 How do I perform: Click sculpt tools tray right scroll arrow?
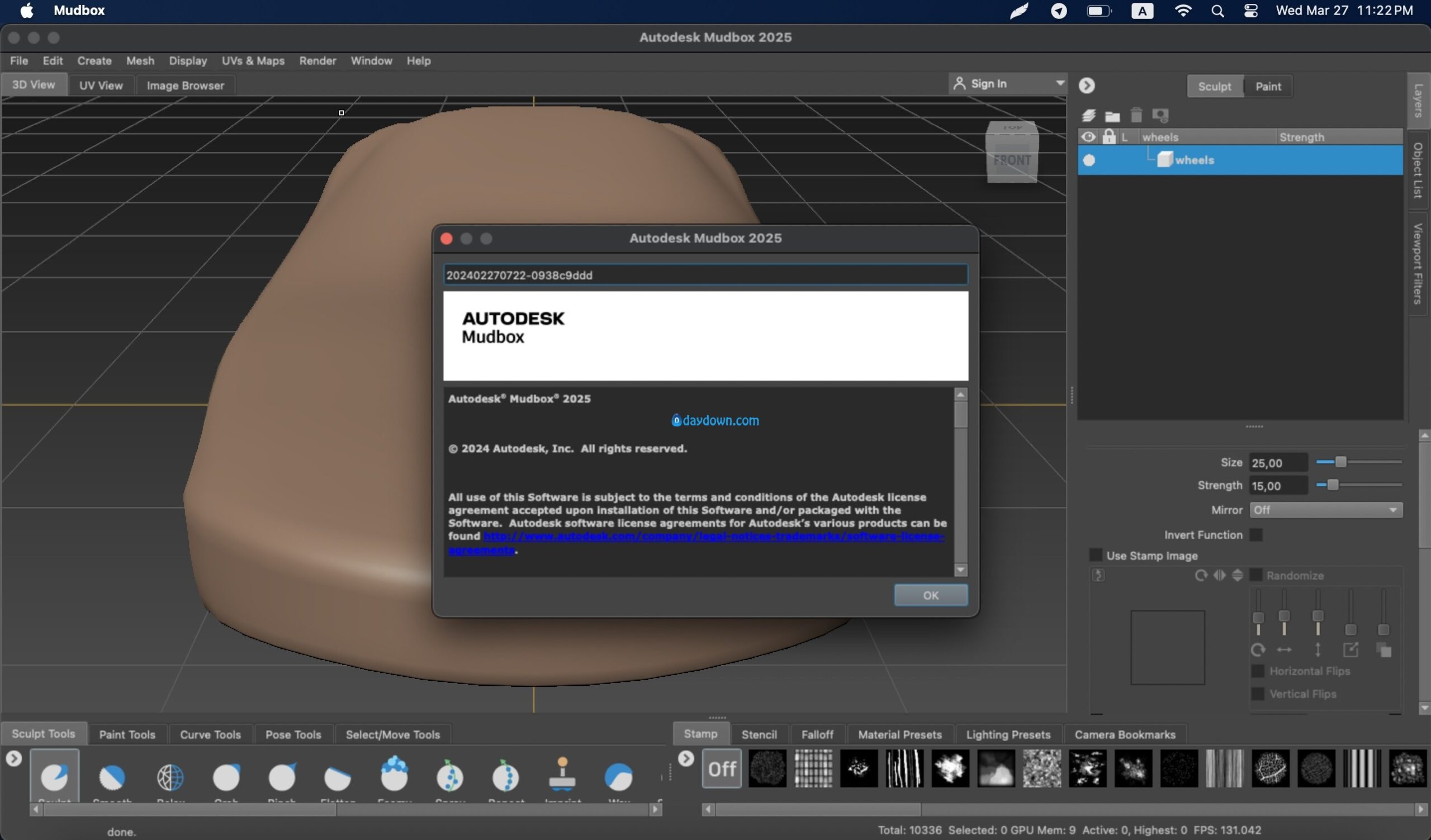pyautogui.click(x=656, y=809)
